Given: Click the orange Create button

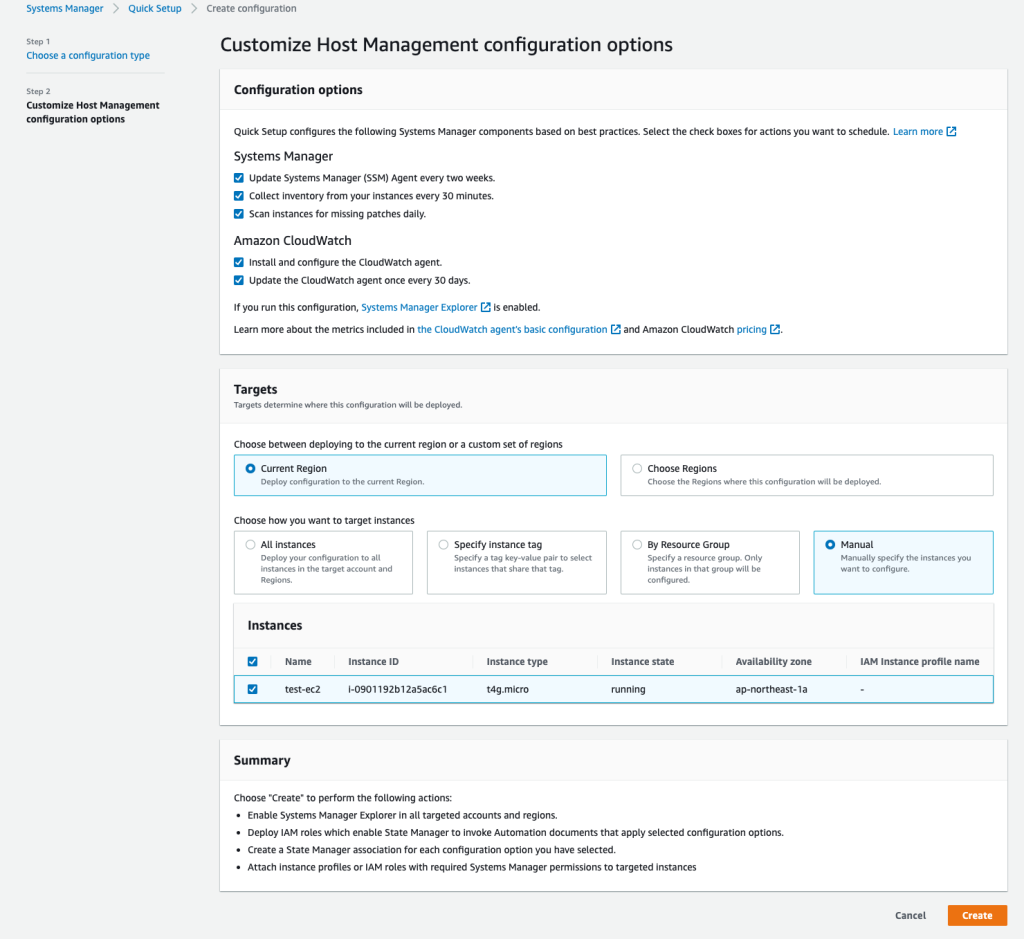Looking at the screenshot, I should pyautogui.click(x=977, y=915).
